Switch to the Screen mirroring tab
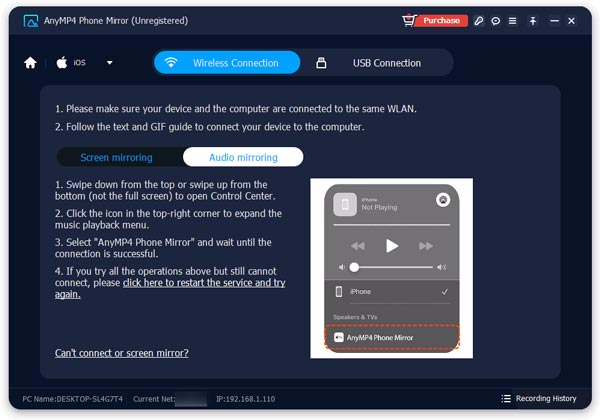 (116, 157)
